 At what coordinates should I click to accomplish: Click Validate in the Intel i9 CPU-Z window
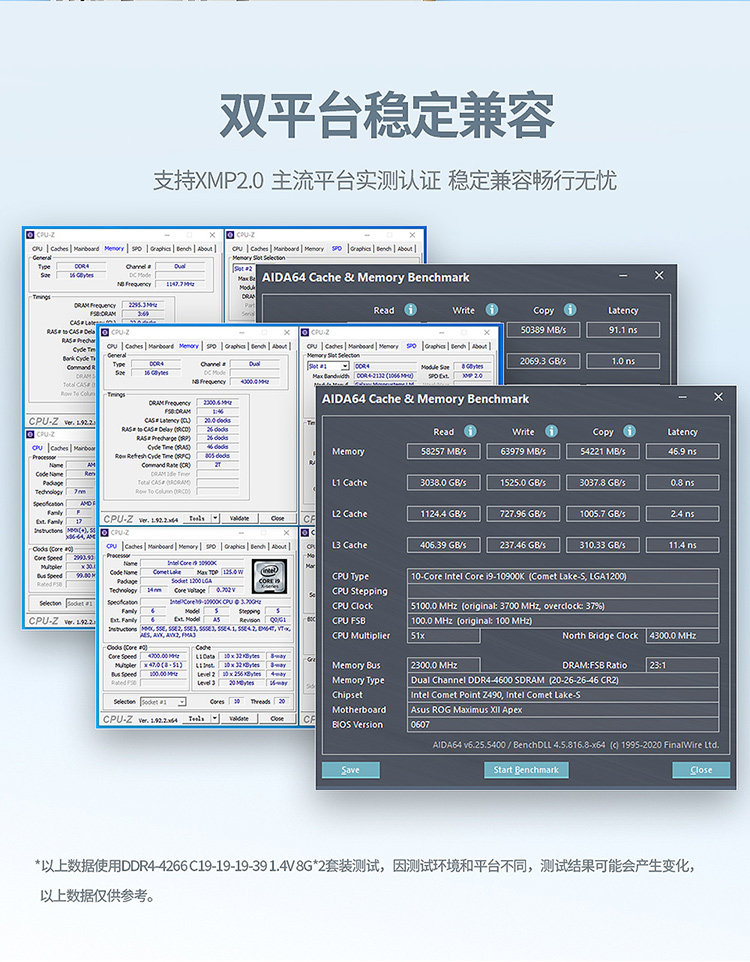click(x=239, y=718)
